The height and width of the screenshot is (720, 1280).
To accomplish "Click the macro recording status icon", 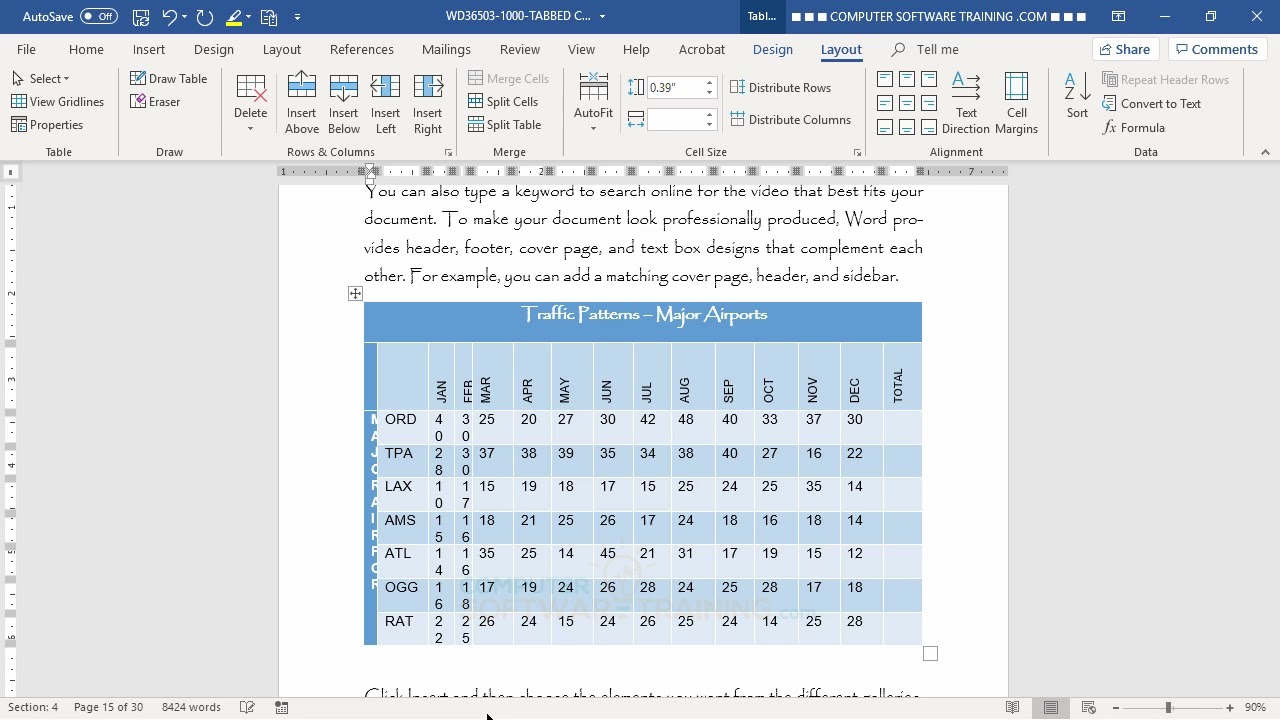I will (282, 707).
